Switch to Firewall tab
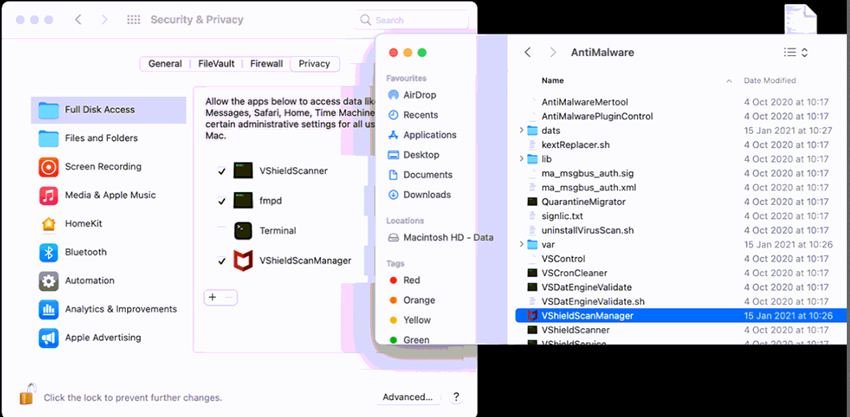Image resolution: width=850 pixels, height=417 pixels. coord(266,64)
